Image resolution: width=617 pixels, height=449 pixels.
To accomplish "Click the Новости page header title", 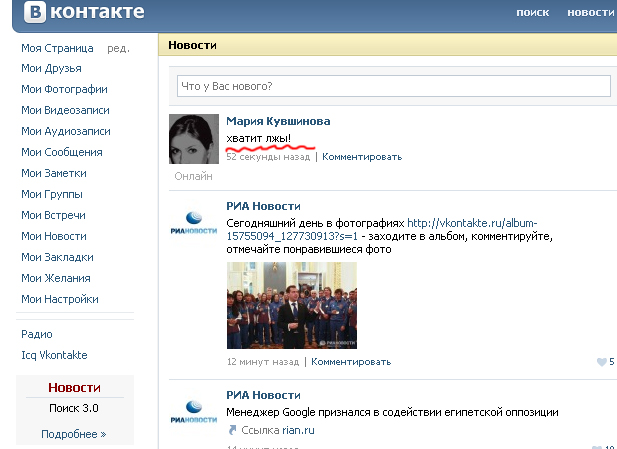I will pyautogui.click(x=192, y=45).
